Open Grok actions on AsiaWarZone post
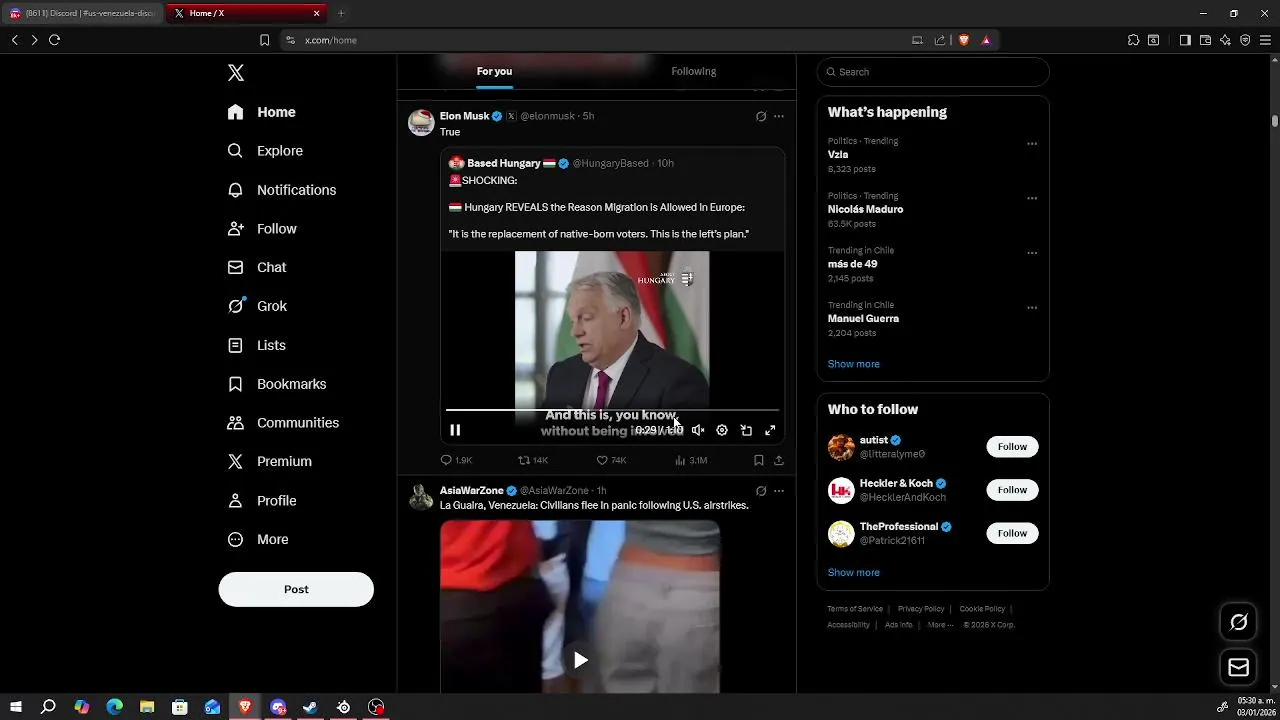The height and width of the screenshot is (720, 1280). click(x=761, y=491)
